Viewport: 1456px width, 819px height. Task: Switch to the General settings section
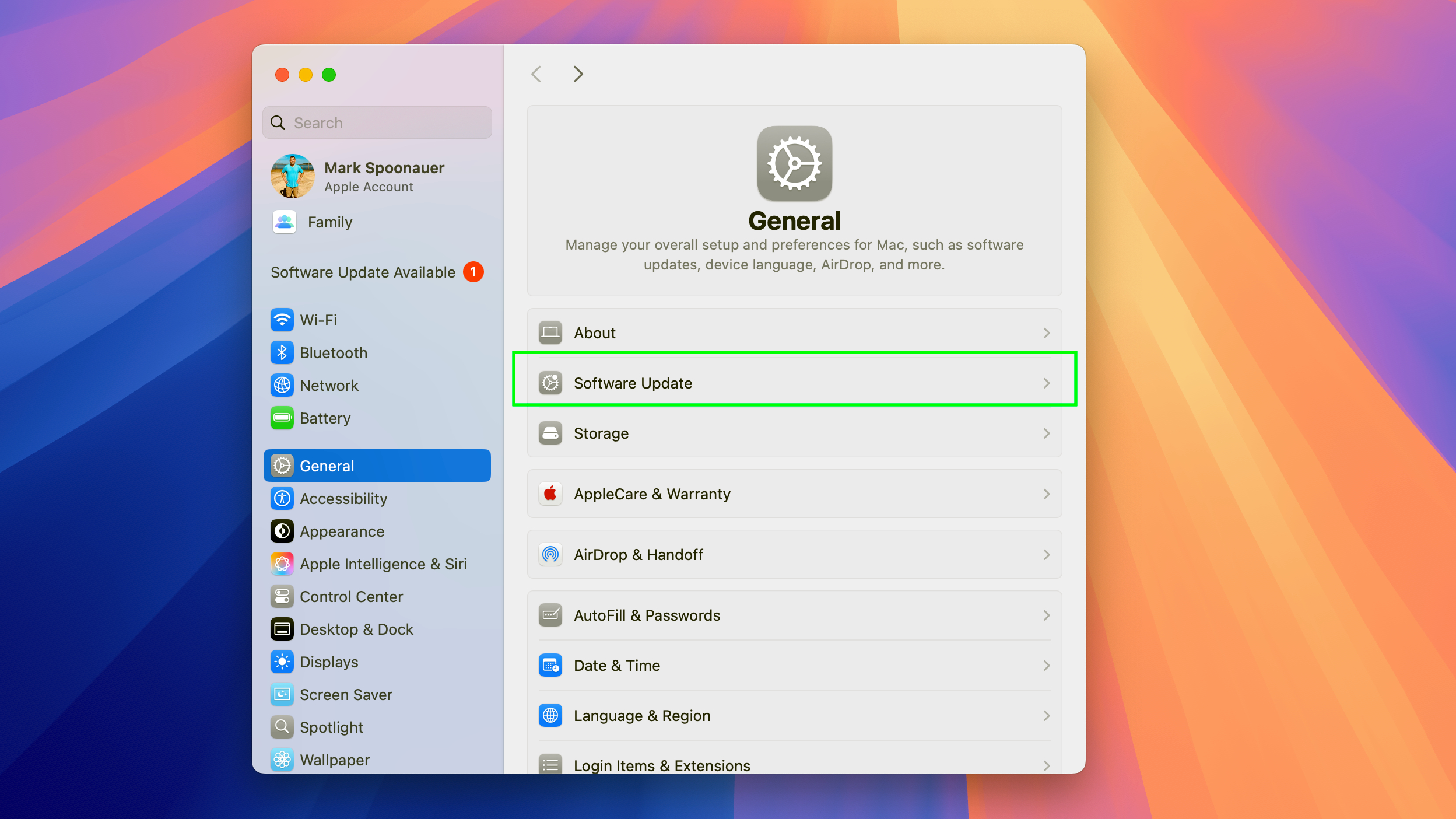click(x=327, y=466)
